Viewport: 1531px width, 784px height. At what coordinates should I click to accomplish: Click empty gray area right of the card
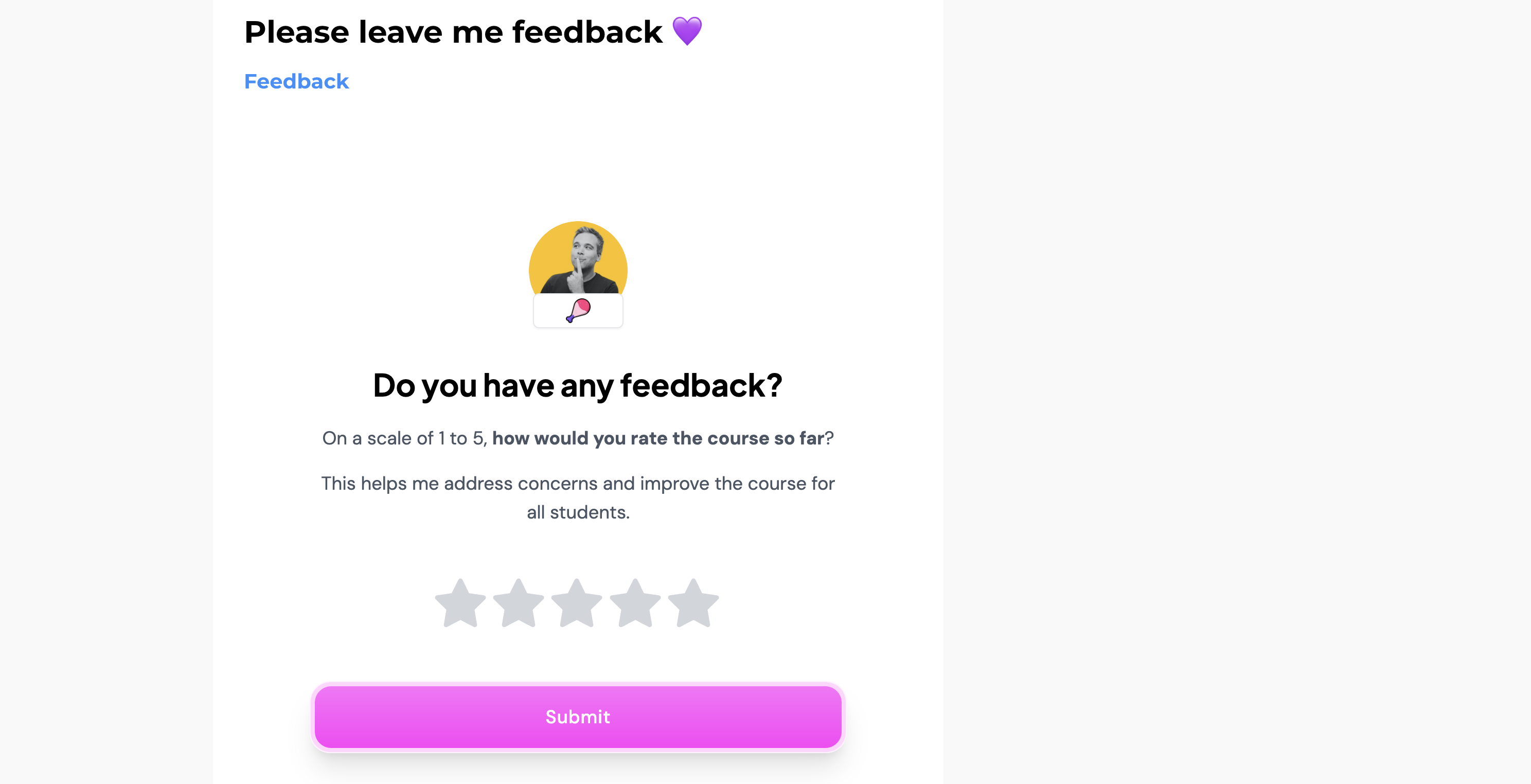point(1236,393)
